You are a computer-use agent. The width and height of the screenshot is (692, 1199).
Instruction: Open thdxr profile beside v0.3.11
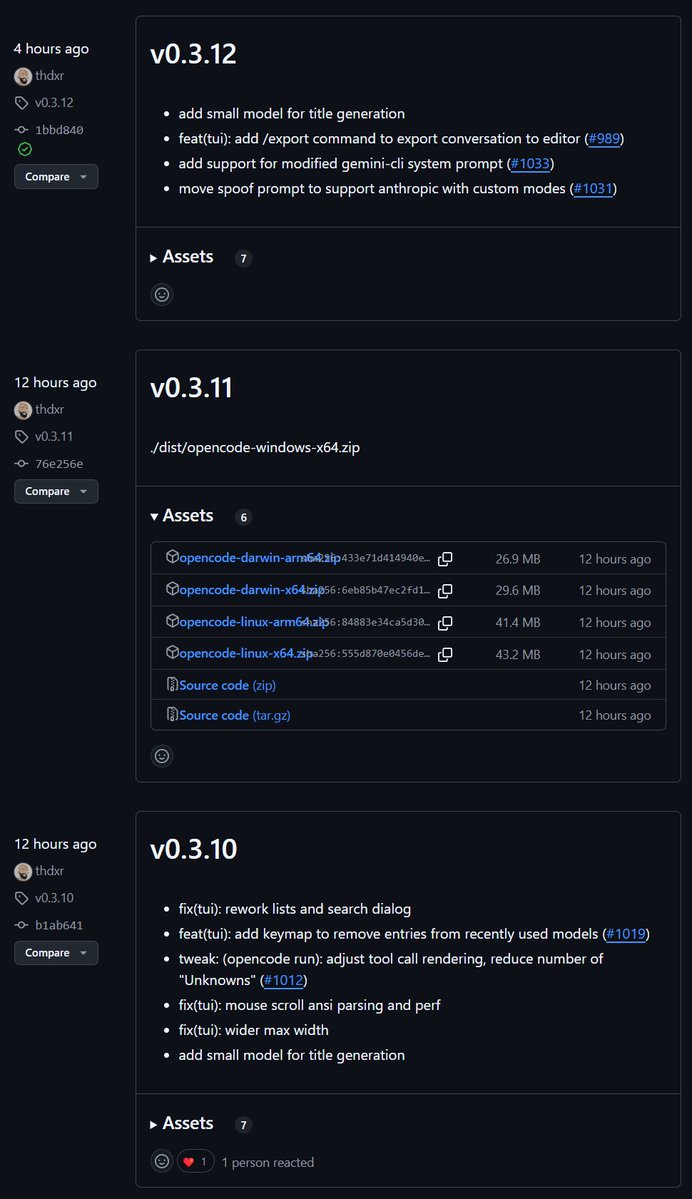50,410
